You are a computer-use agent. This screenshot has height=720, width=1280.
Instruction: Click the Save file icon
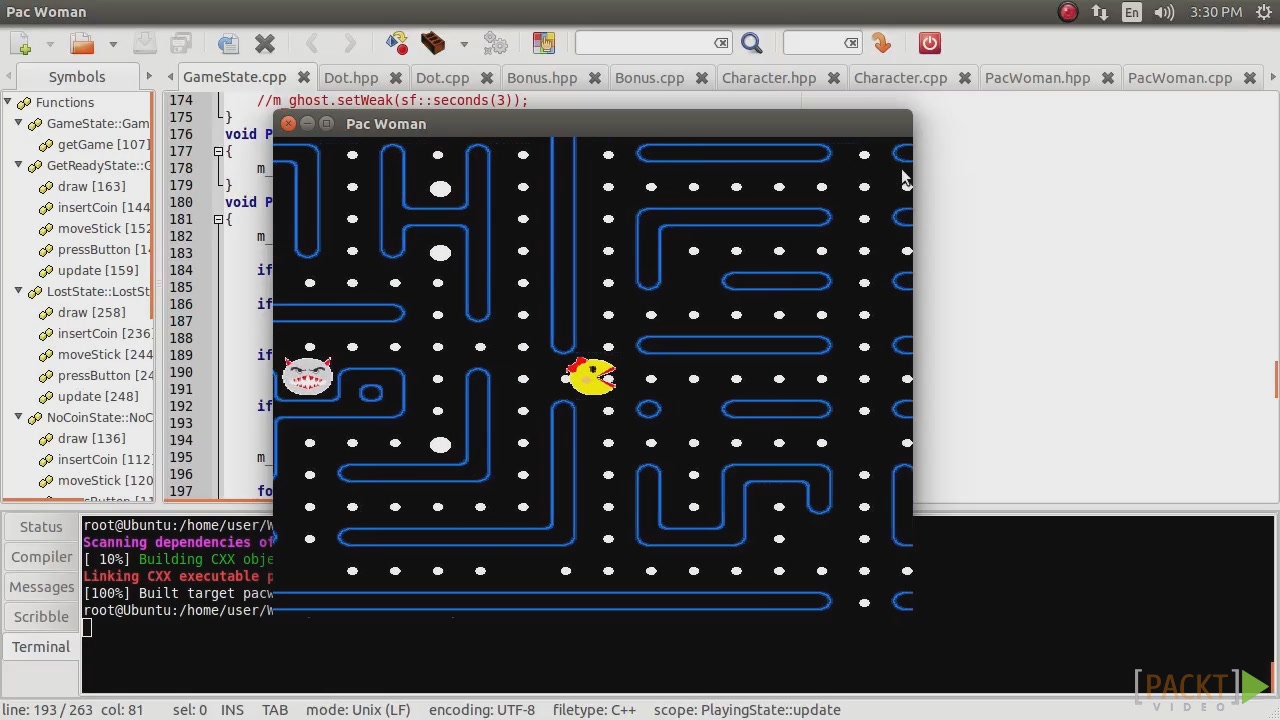coord(144,43)
